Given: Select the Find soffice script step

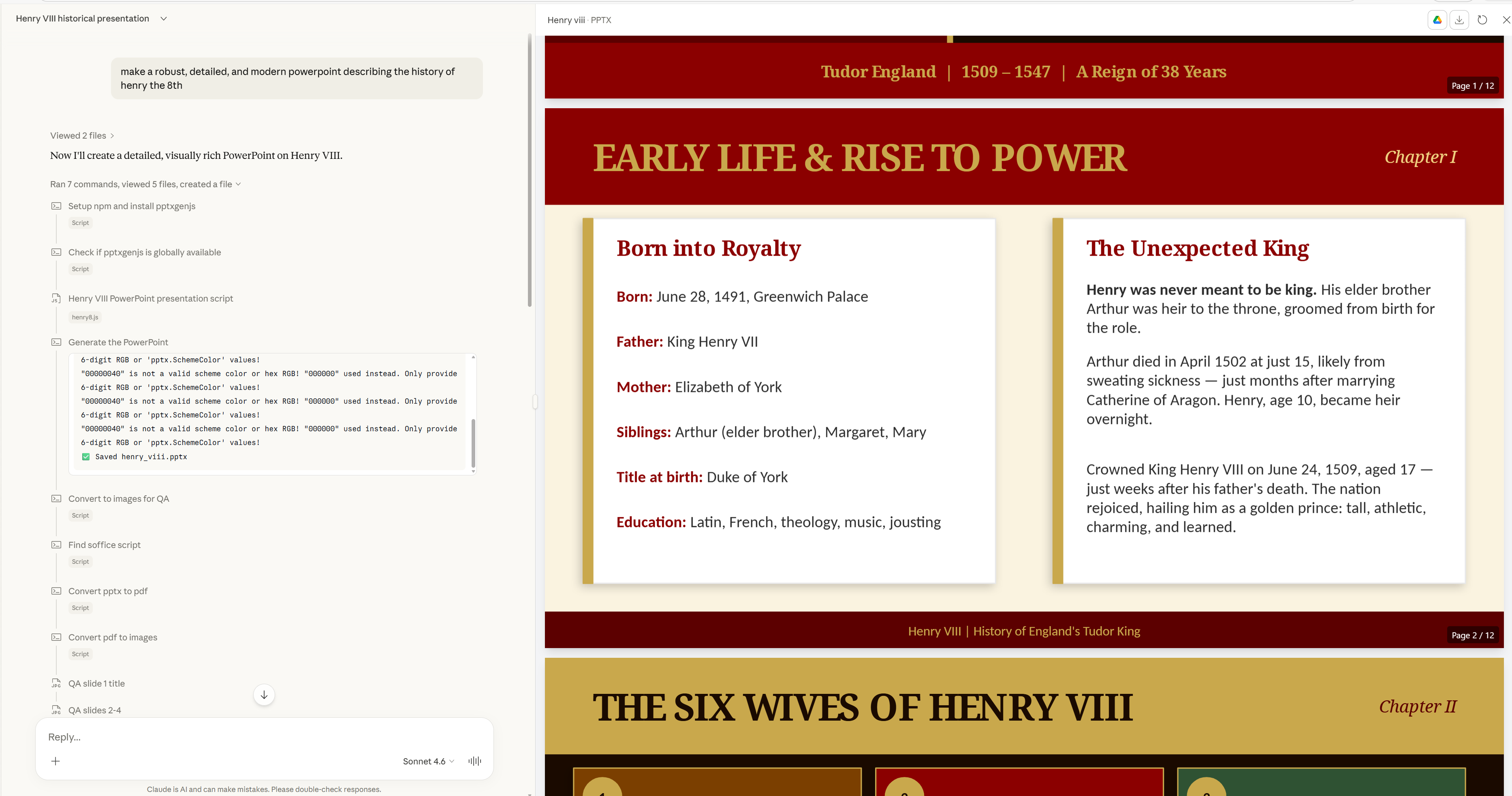Looking at the screenshot, I should point(105,545).
